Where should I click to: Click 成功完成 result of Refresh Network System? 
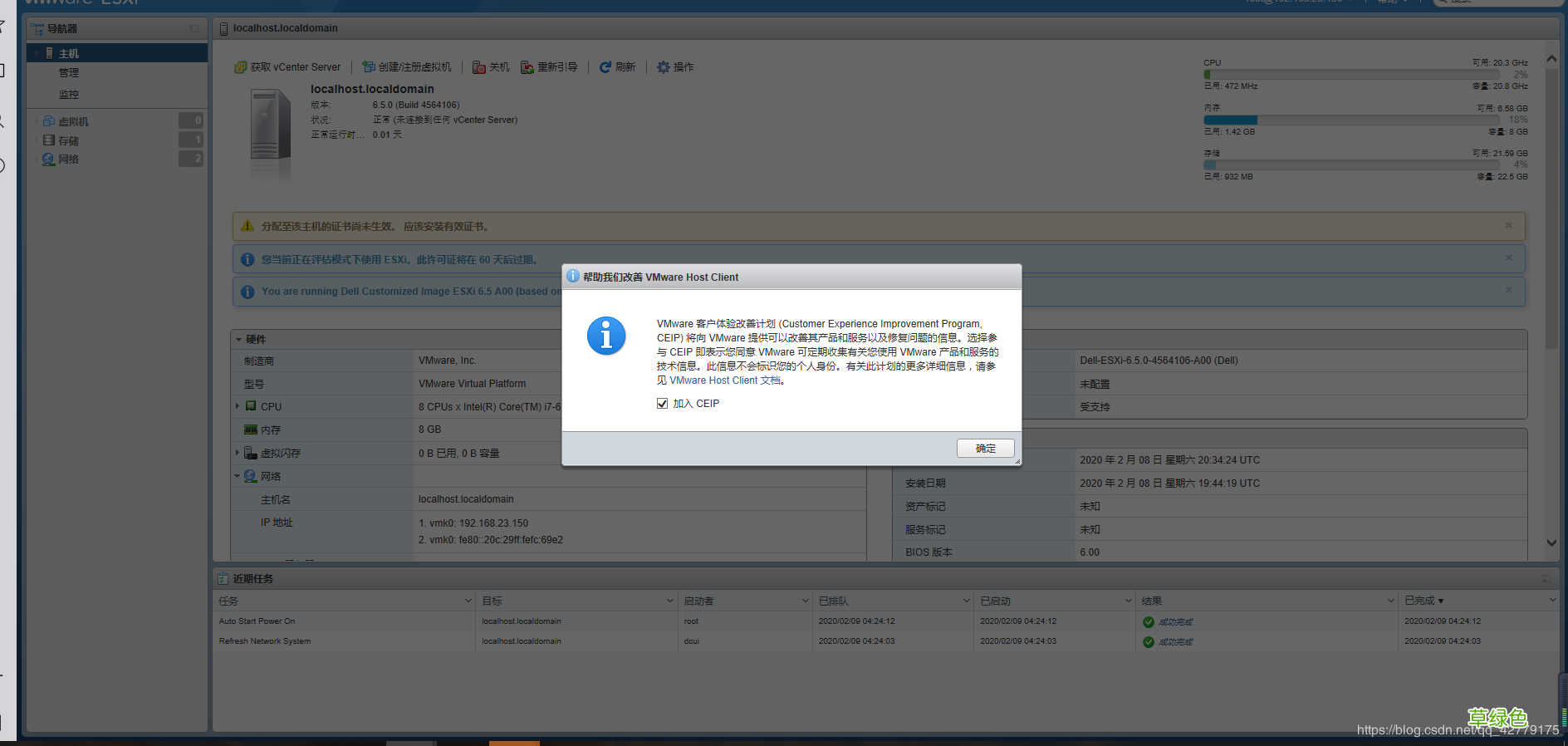tap(1175, 642)
